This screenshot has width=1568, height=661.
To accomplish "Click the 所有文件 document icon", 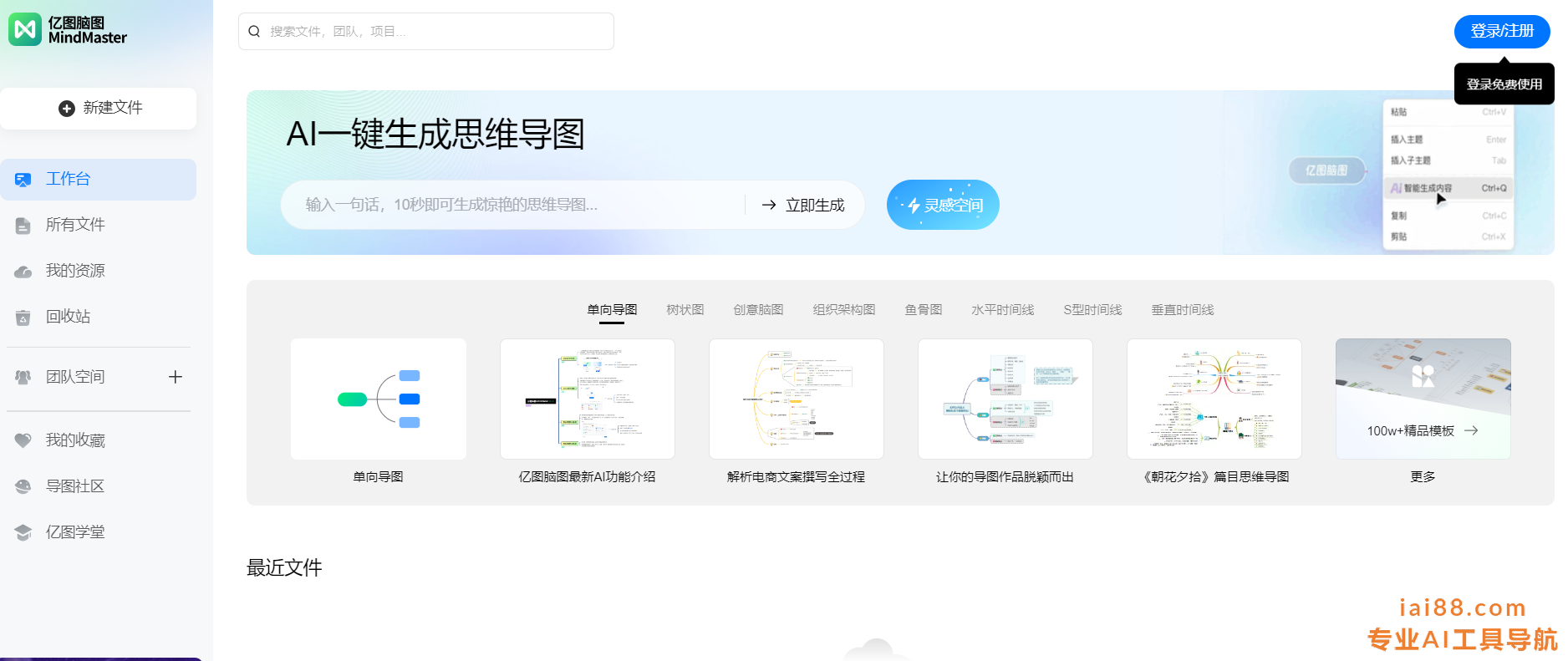I will [23, 226].
